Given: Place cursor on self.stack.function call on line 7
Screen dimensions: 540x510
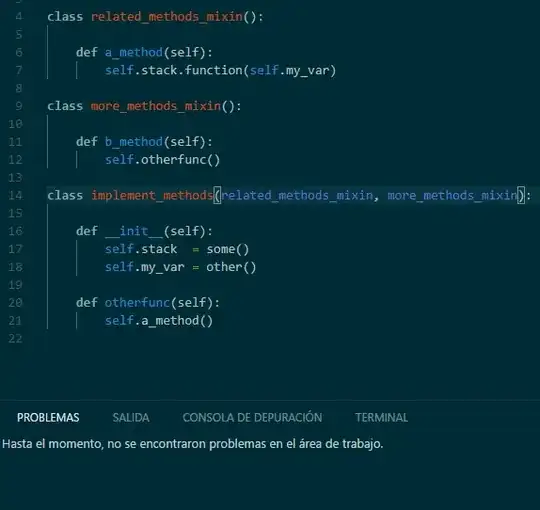Looking at the screenshot, I should 220,70.
